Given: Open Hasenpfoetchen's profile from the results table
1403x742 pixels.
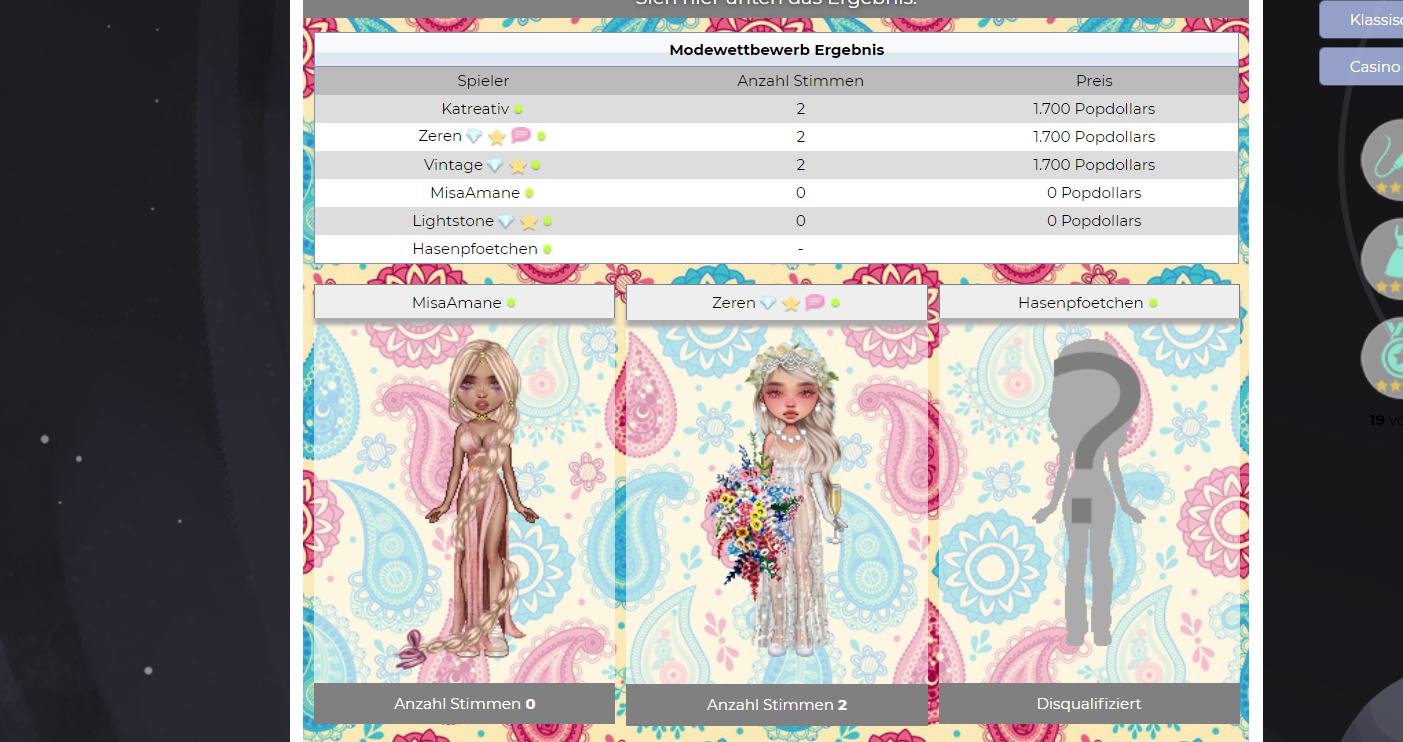Looking at the screenshot, I should coord(475,249).
